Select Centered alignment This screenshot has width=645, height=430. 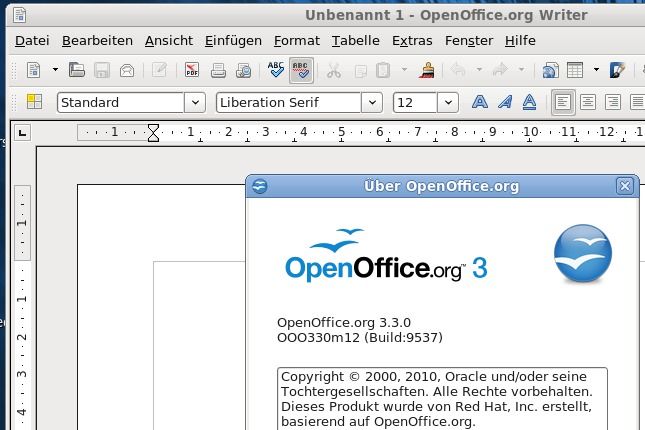[x=588, y=102]
